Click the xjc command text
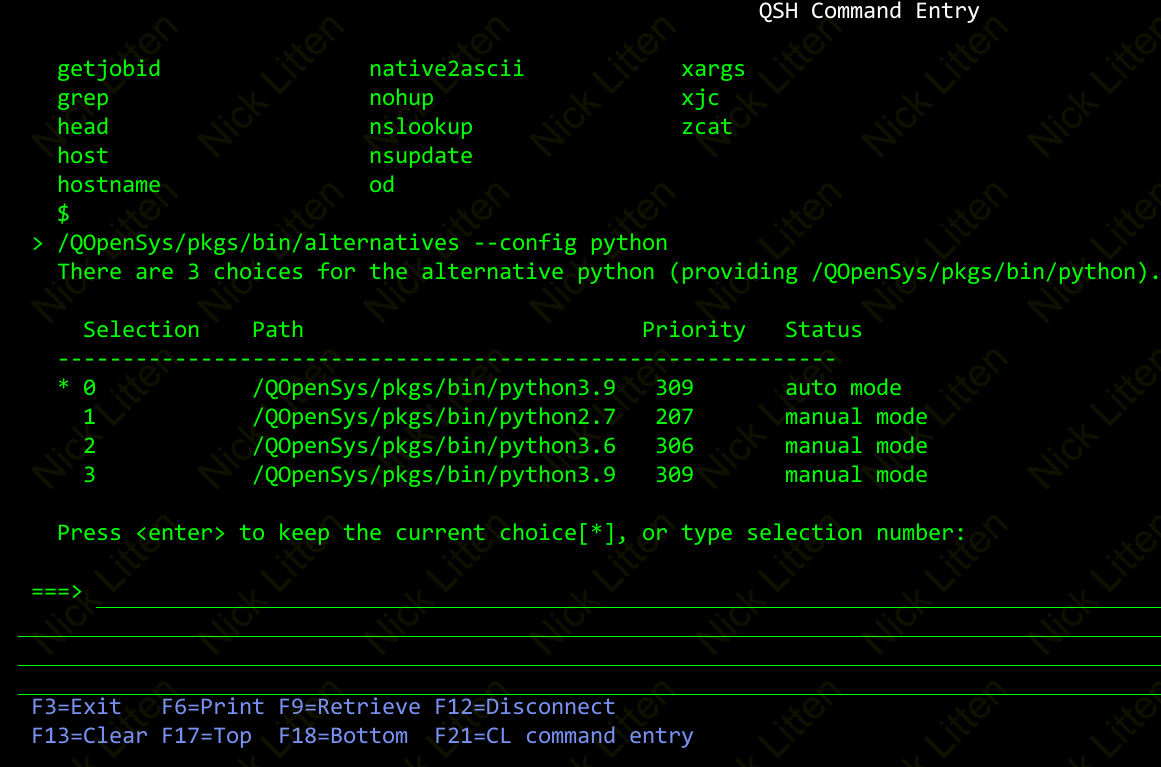Screen dimensions: 1161x767 700,98
